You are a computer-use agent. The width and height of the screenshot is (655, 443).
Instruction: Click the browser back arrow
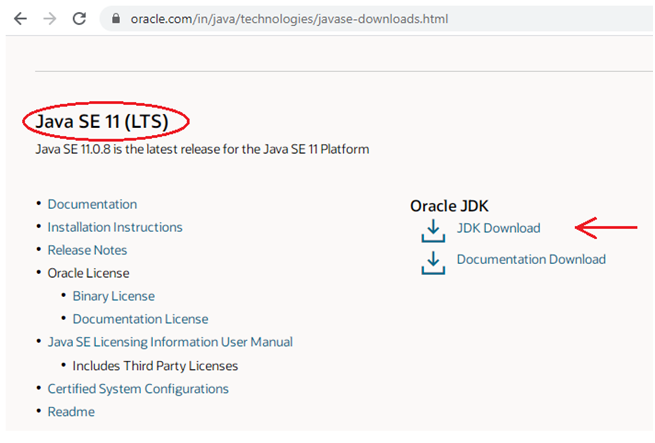coord(20,18)
